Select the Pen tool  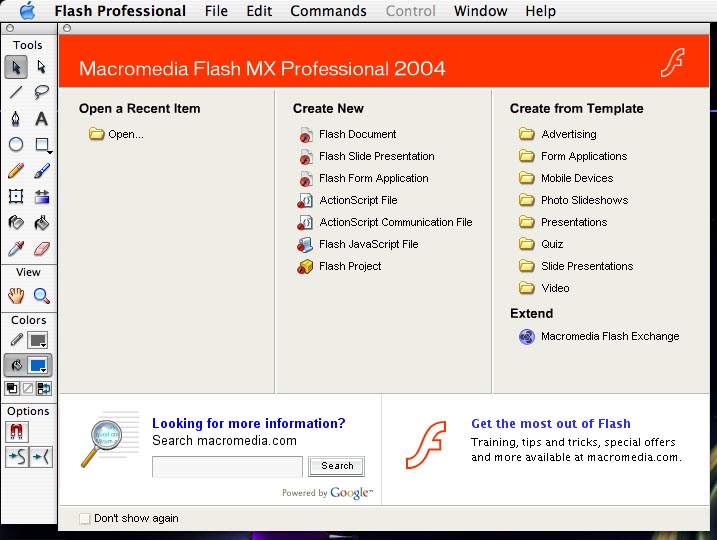[x=16, y=119]
